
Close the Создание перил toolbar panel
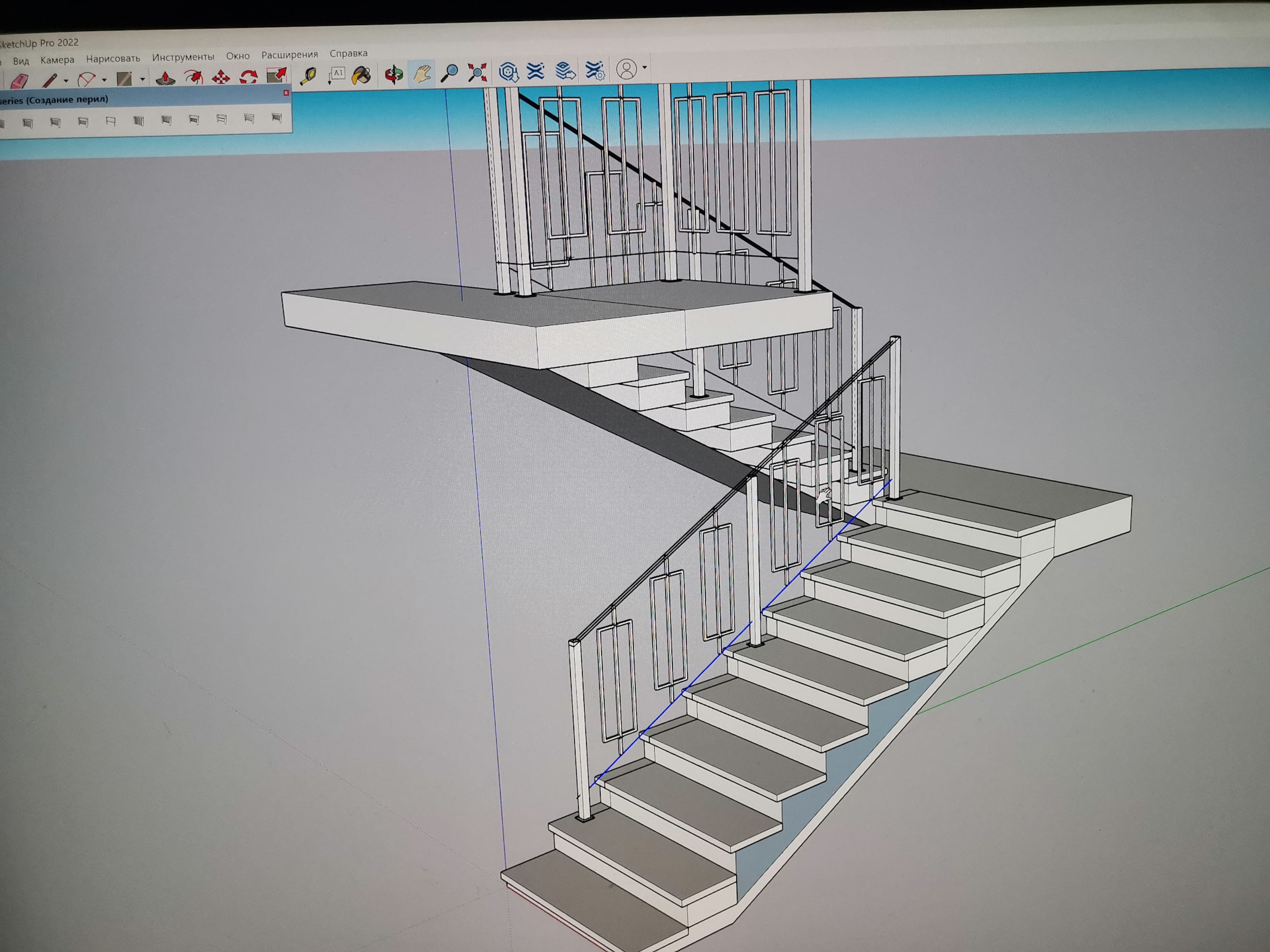tap(286, 93)
